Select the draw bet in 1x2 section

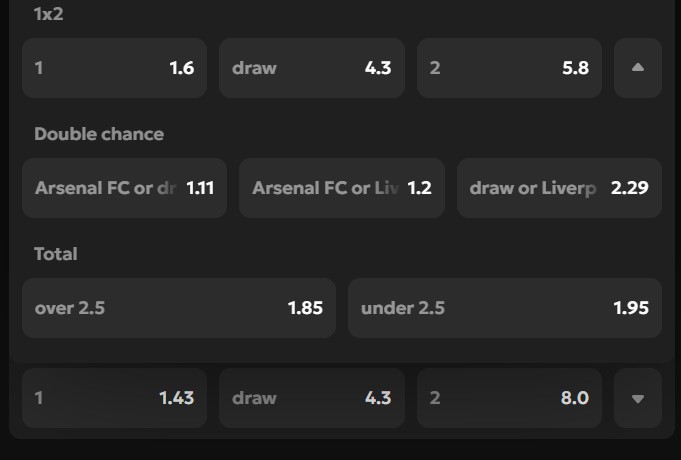pos(311,68)
